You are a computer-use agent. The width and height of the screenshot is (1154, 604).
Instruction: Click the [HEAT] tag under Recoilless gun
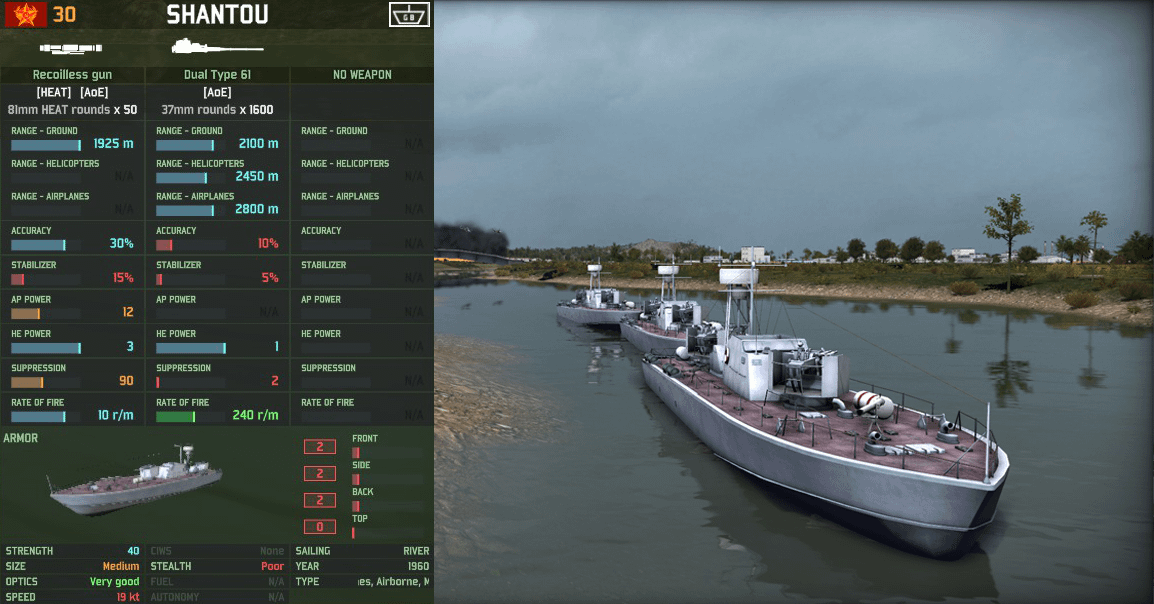pyautogui.click(x=54, y=93)
